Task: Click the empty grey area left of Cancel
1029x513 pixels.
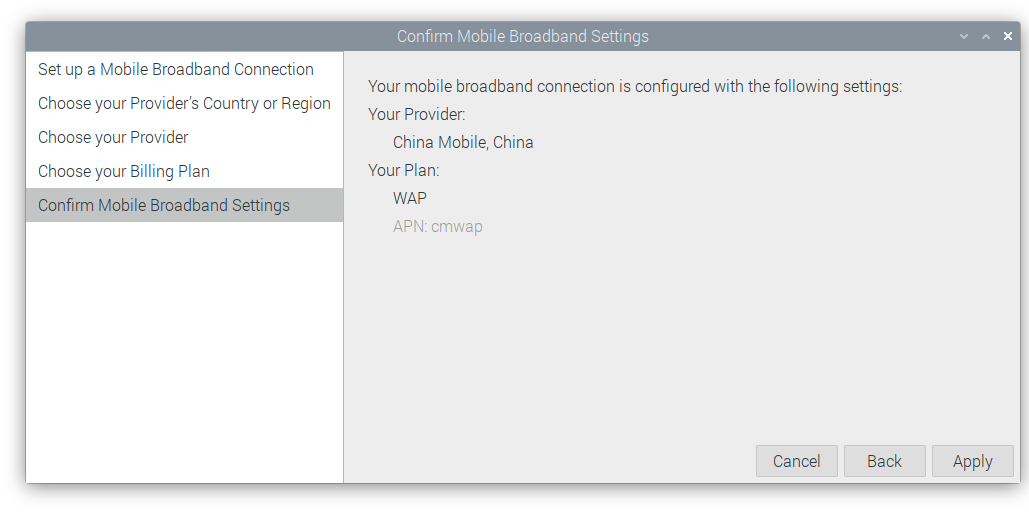Action: (550, 461)
